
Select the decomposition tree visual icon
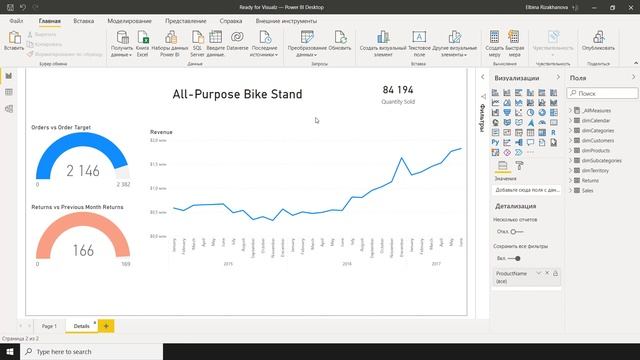pyautogui.click(x=519, y=142)
